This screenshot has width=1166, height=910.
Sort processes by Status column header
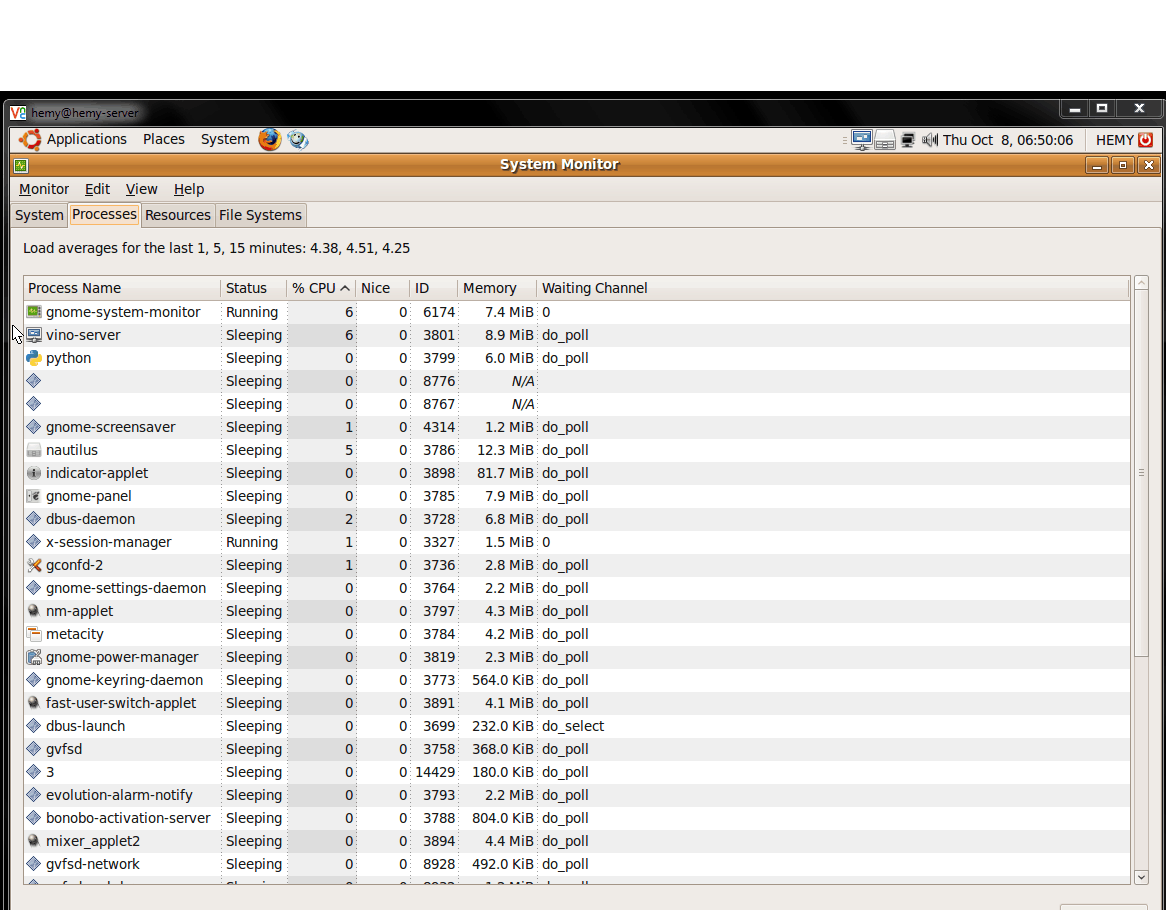pyautogui.click(x=254, y=288)
